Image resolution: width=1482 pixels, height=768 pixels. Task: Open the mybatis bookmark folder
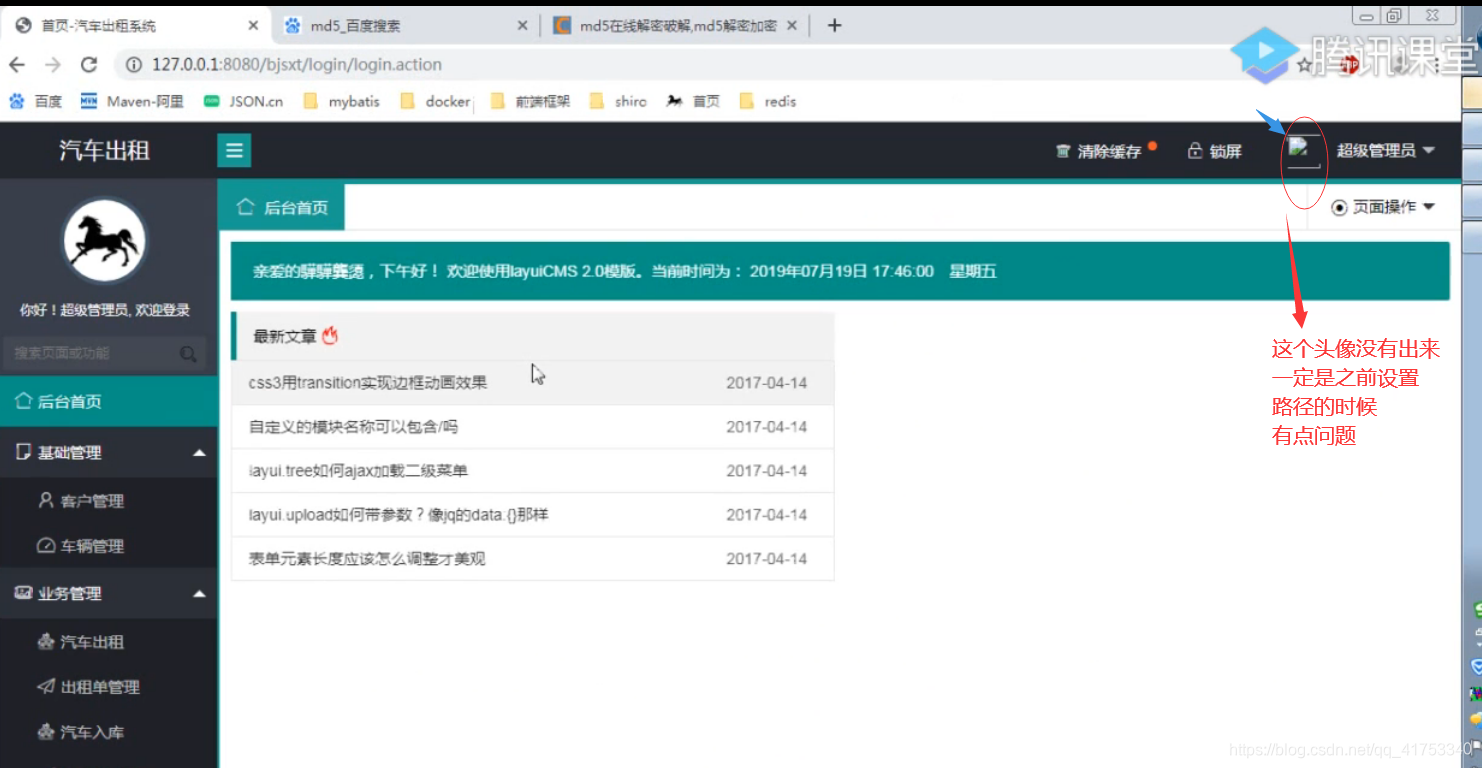point(341,101)
